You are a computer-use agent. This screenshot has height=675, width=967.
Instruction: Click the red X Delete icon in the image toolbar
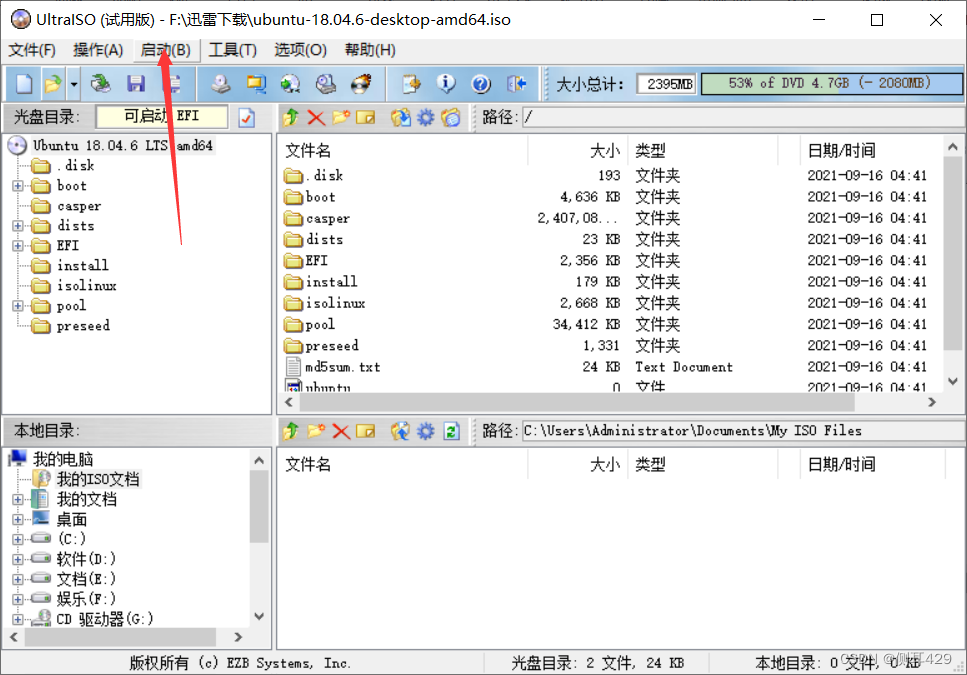pos(316,117)
